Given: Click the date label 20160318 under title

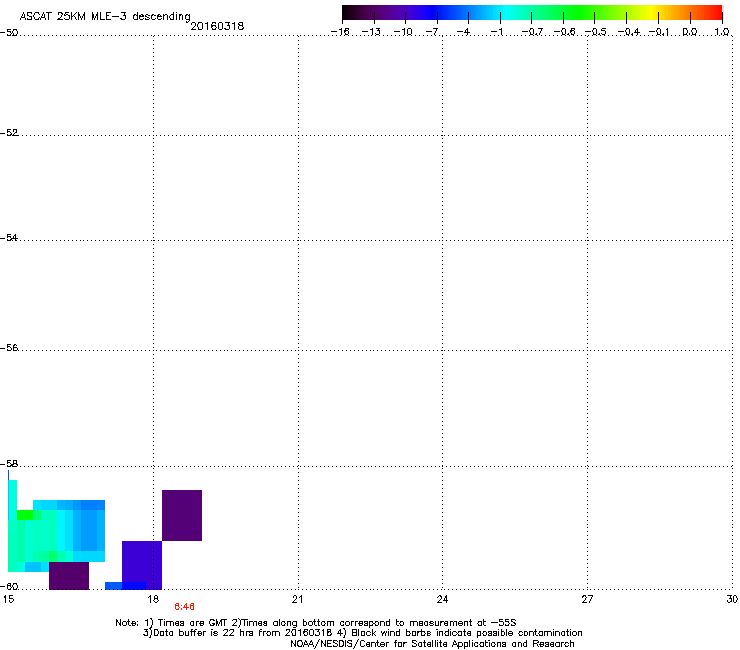Looking at the screenshot, I should point(217,26).
